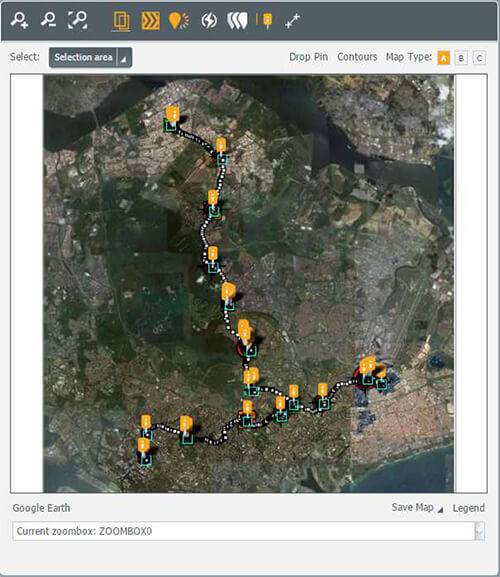Screen dimensions: 500x577
Task: Click the Contours option
Action: click(x=357, y=57)
